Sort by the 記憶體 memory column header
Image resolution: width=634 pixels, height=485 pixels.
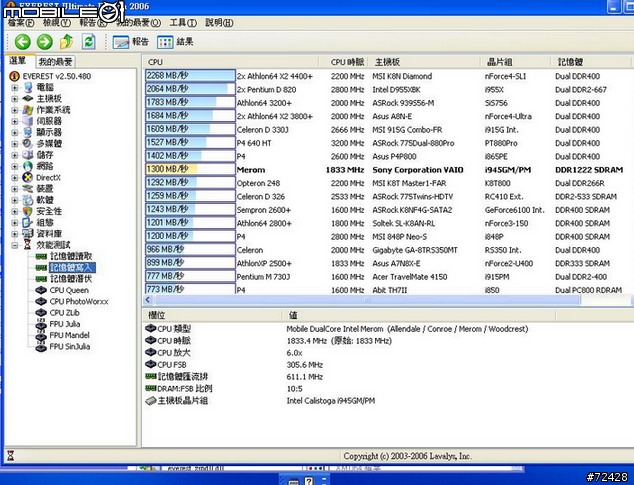[x=591, y=62]
